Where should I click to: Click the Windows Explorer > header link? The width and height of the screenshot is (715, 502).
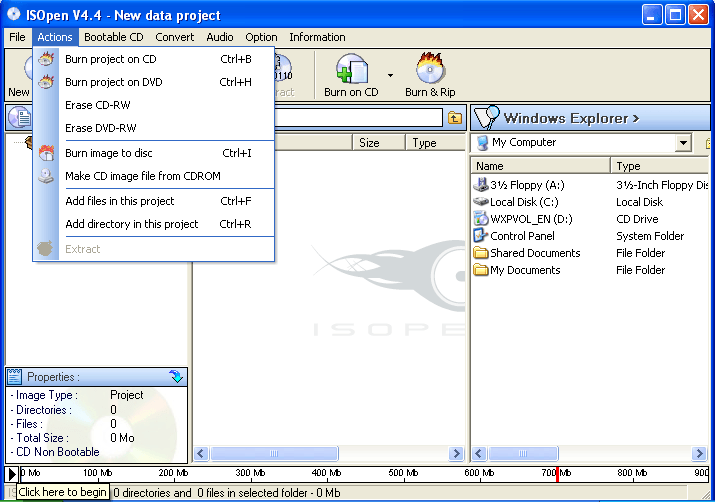(571, 119)
